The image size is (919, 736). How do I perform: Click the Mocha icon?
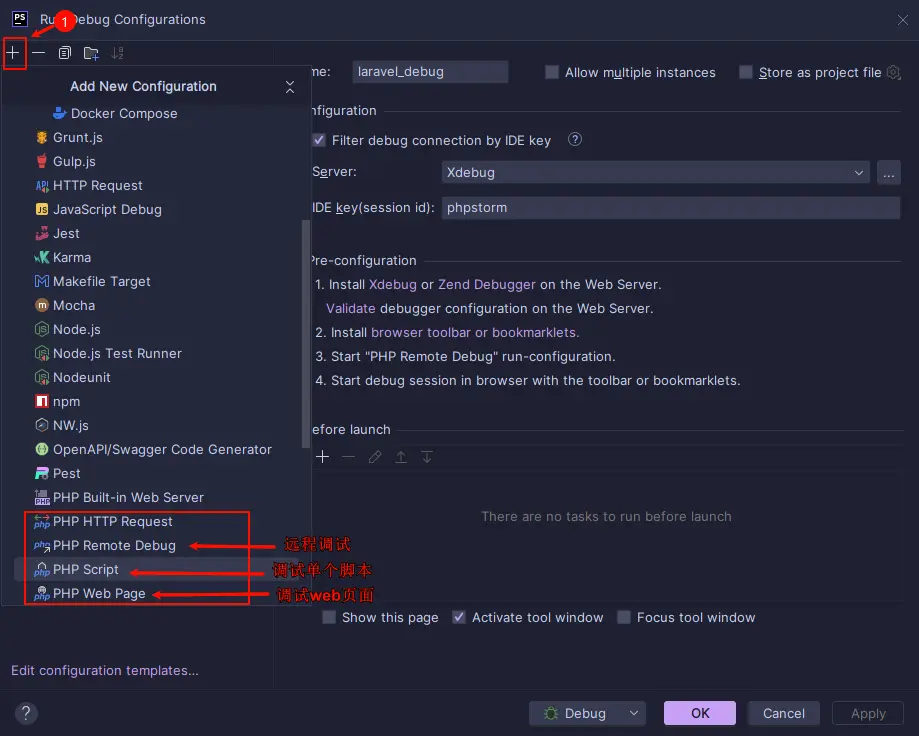pos(42,305)
